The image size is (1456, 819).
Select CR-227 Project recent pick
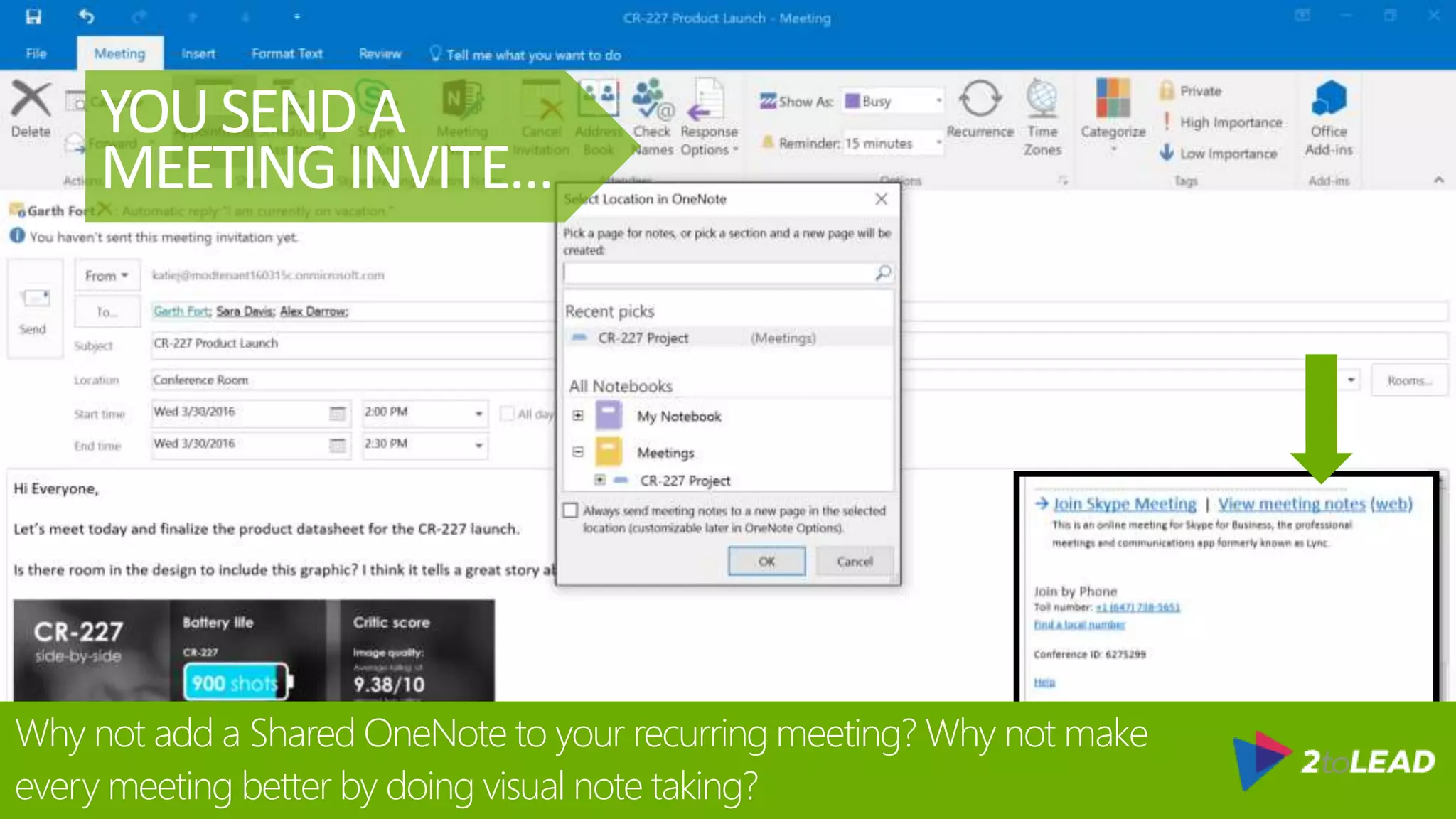[728, 338]
